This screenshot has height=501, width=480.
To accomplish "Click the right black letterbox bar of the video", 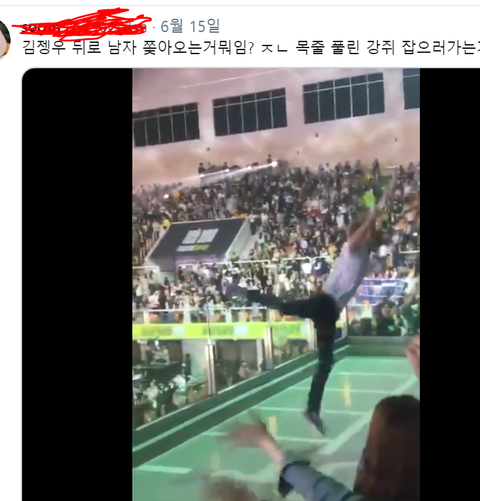I will (450, 284).
